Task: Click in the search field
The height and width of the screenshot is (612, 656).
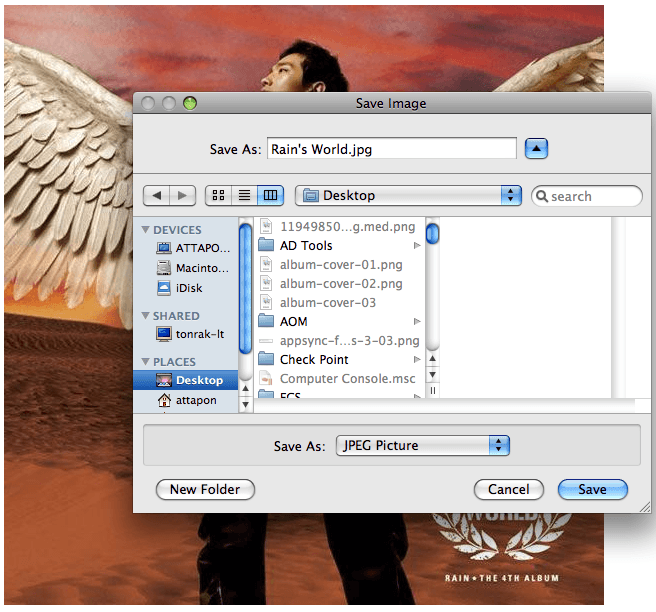Action: point(587,196)
